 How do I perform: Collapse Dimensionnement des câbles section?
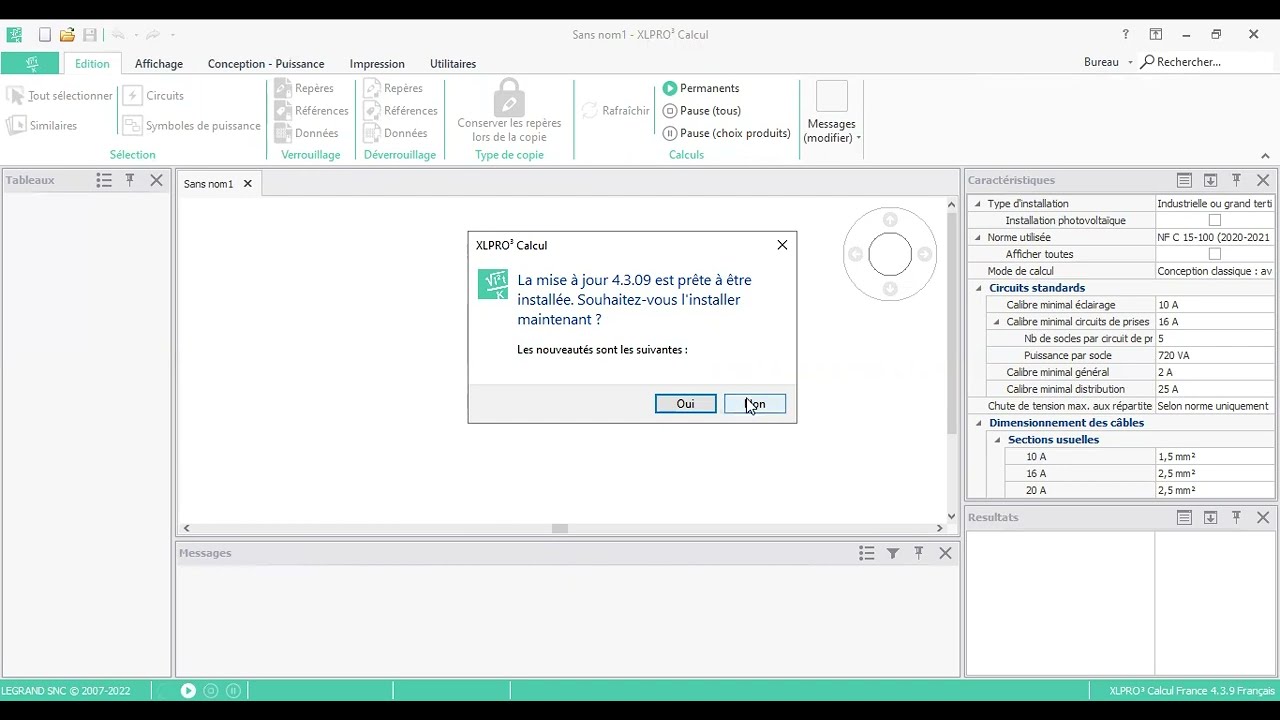[979, 423]
